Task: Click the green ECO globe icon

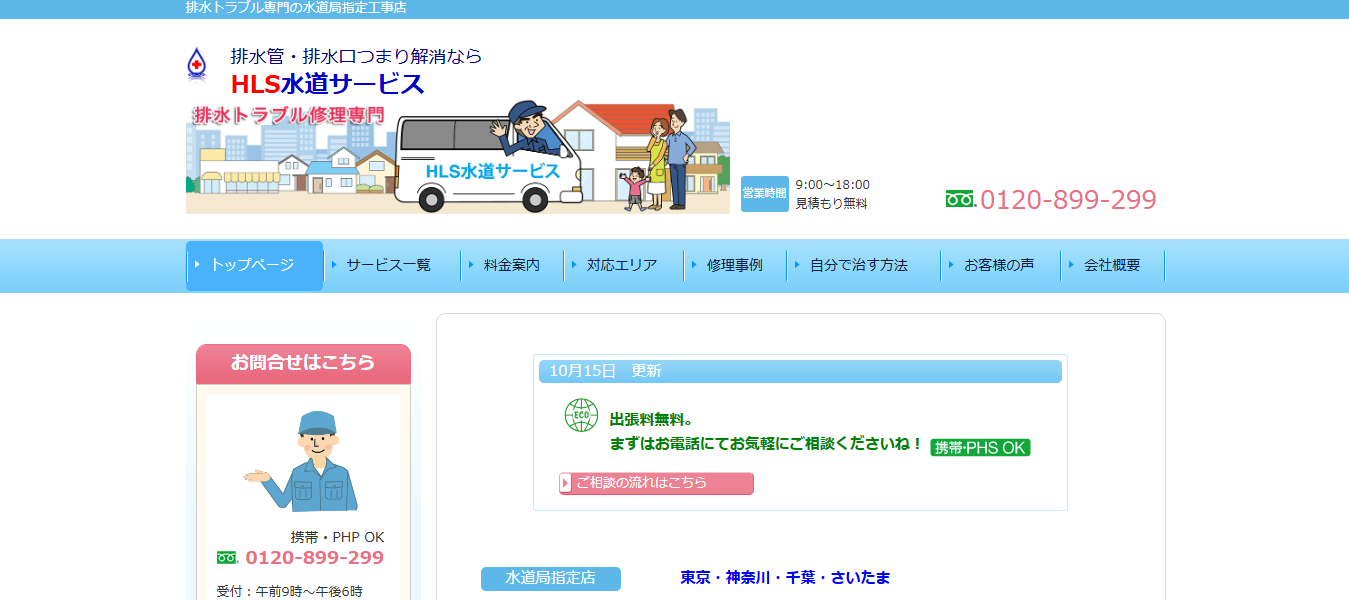Action: [x=581, y=415]
